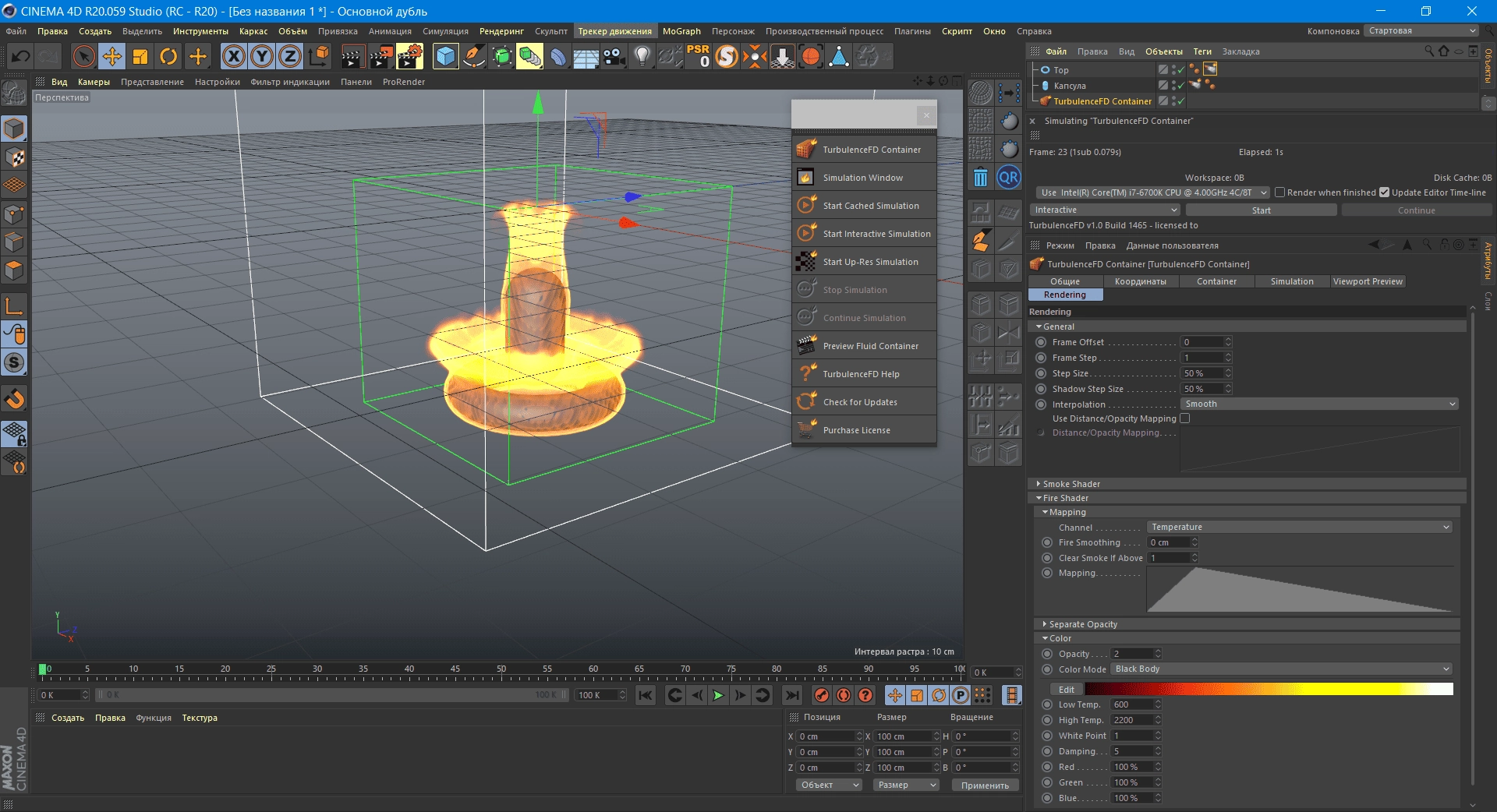
Task: Click the Camera object icon
Action: (614, 56)
